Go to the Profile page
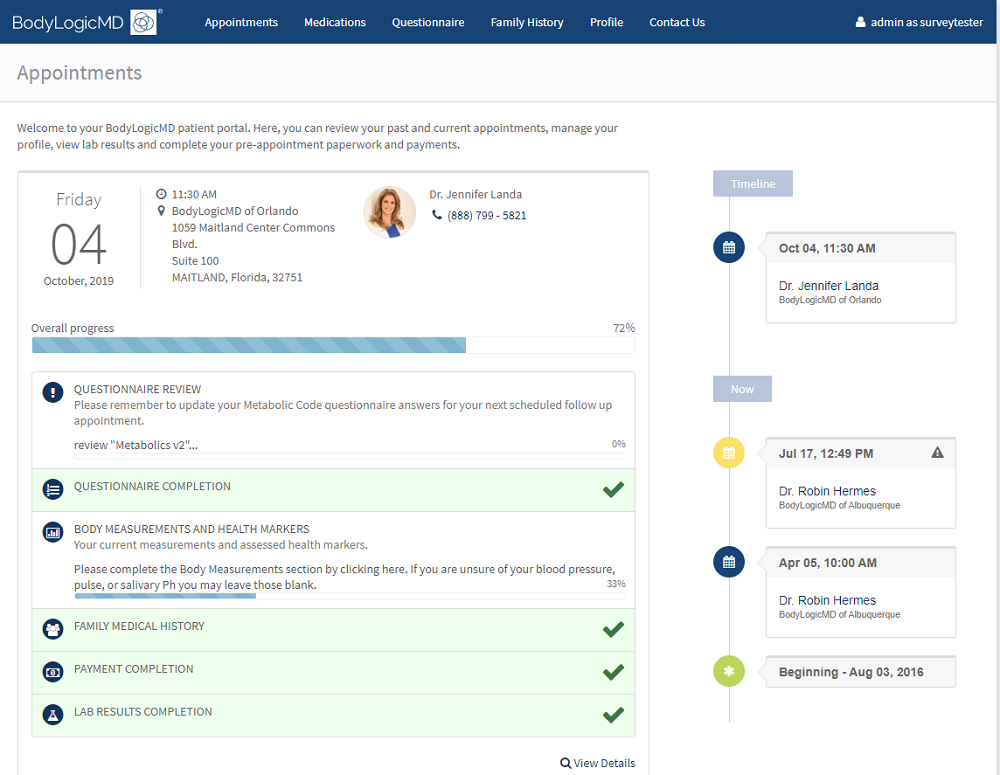Viewport: 1000px width, 775px height. click(606, 22)
